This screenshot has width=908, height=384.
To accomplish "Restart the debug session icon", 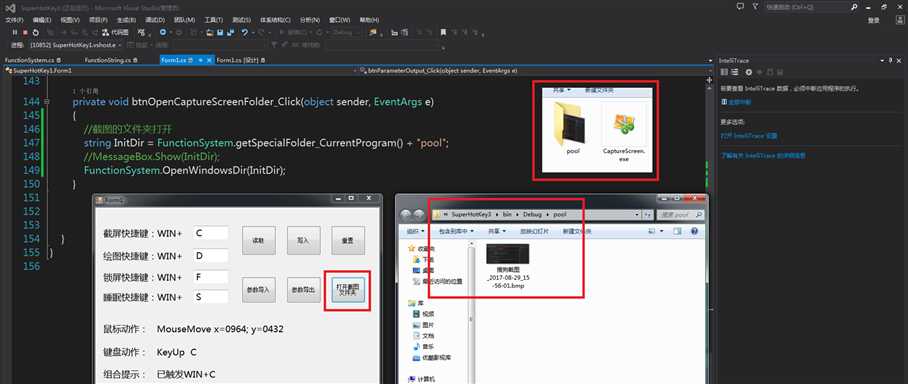I will pyautogui.click(x=35, y=32).
